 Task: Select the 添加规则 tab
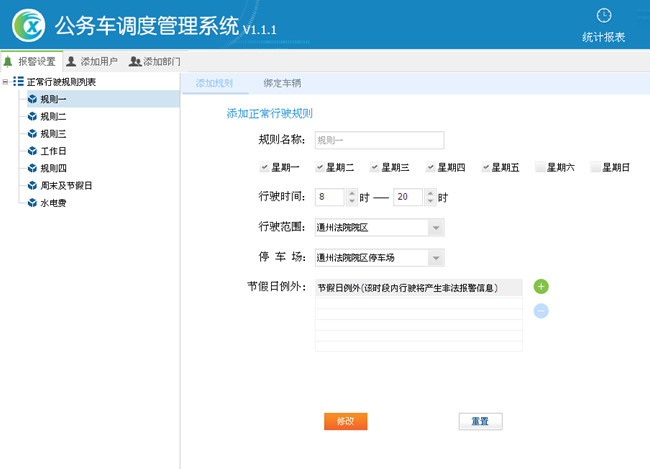point(214,83)
